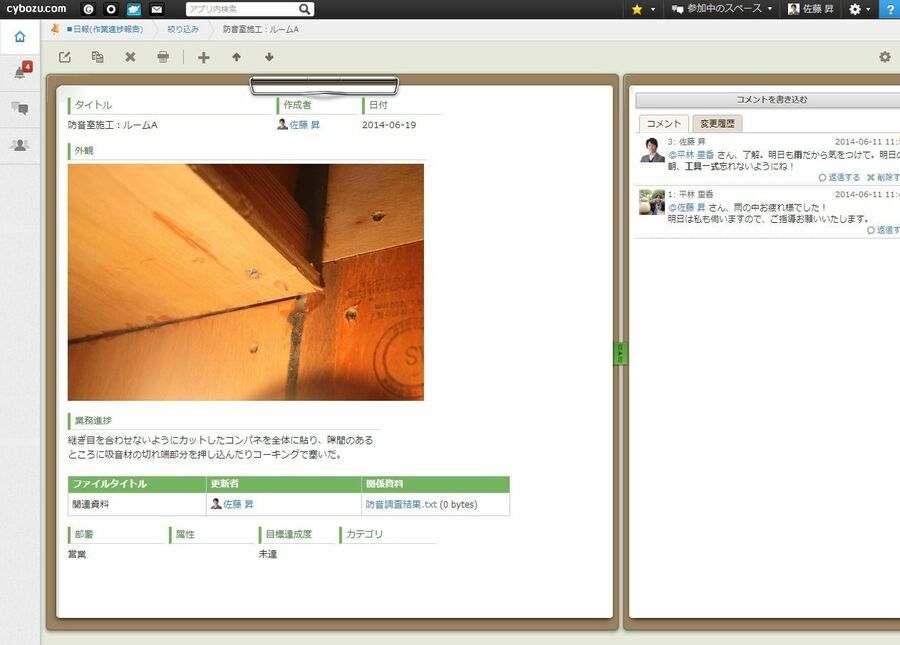This screenshot has height=645, width=900.
Task: Open notifications bell in the sidebar
Action: 20,72
